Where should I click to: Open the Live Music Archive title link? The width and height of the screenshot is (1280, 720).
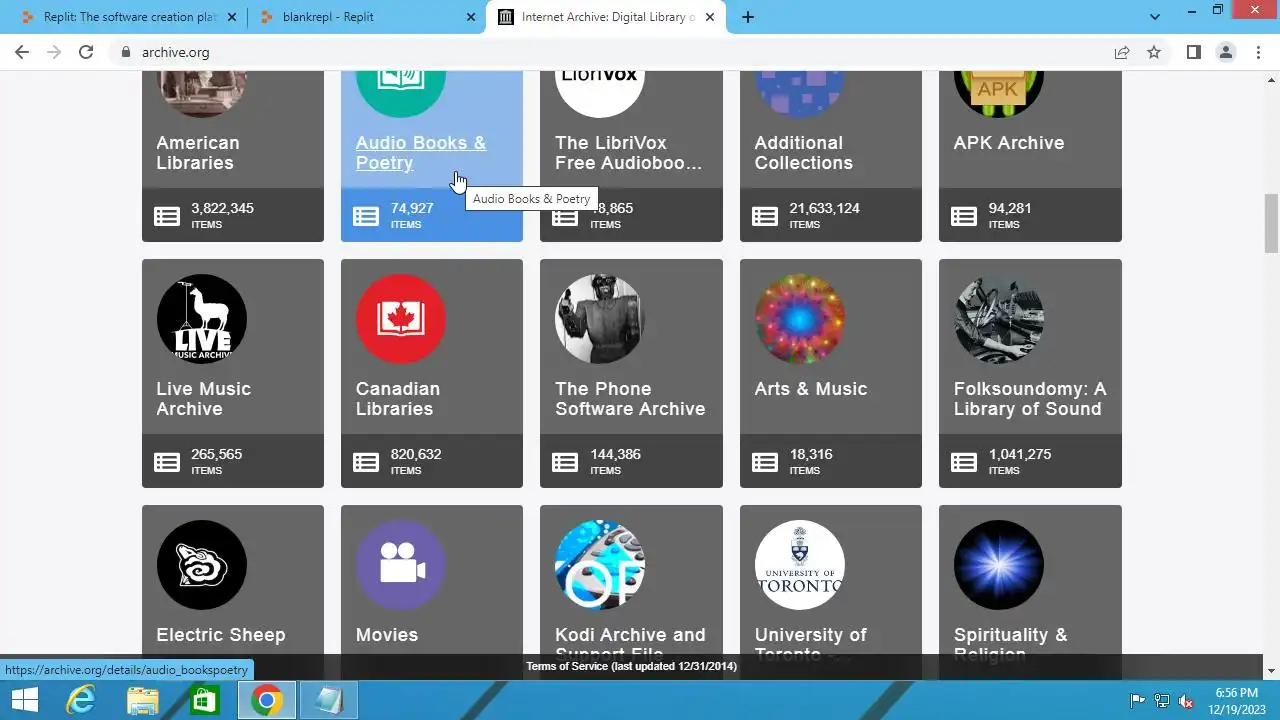point(203,399)
